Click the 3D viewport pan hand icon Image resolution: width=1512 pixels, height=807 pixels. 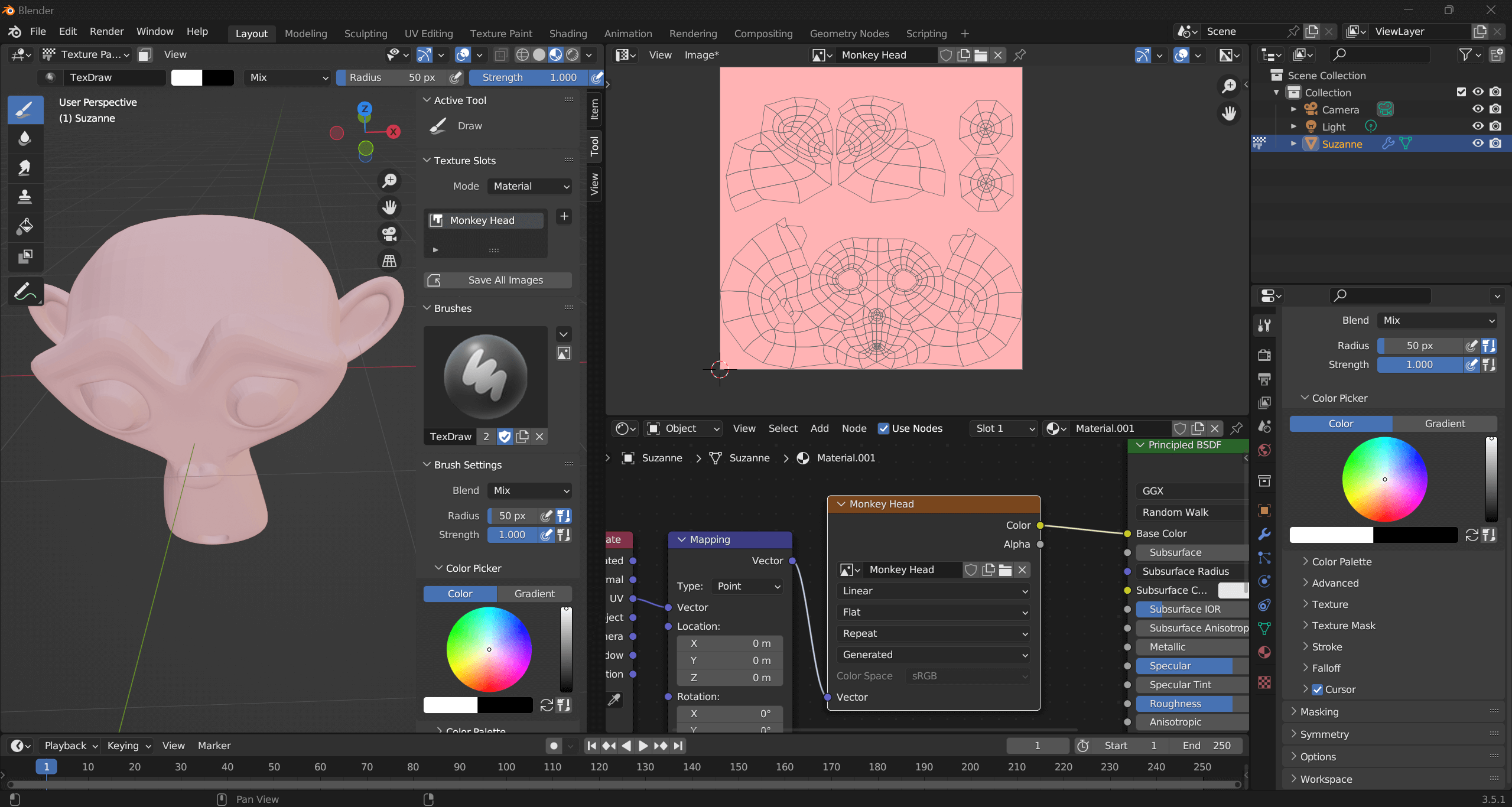(x=389, y=207)
